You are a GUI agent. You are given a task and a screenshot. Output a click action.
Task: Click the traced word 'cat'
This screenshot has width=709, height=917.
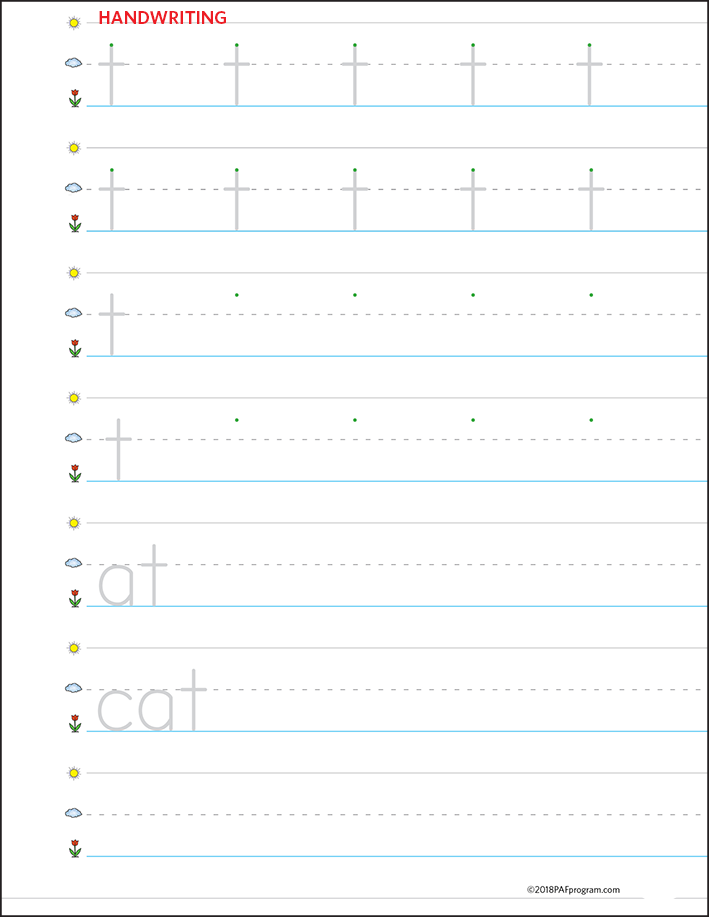[152, 701]
